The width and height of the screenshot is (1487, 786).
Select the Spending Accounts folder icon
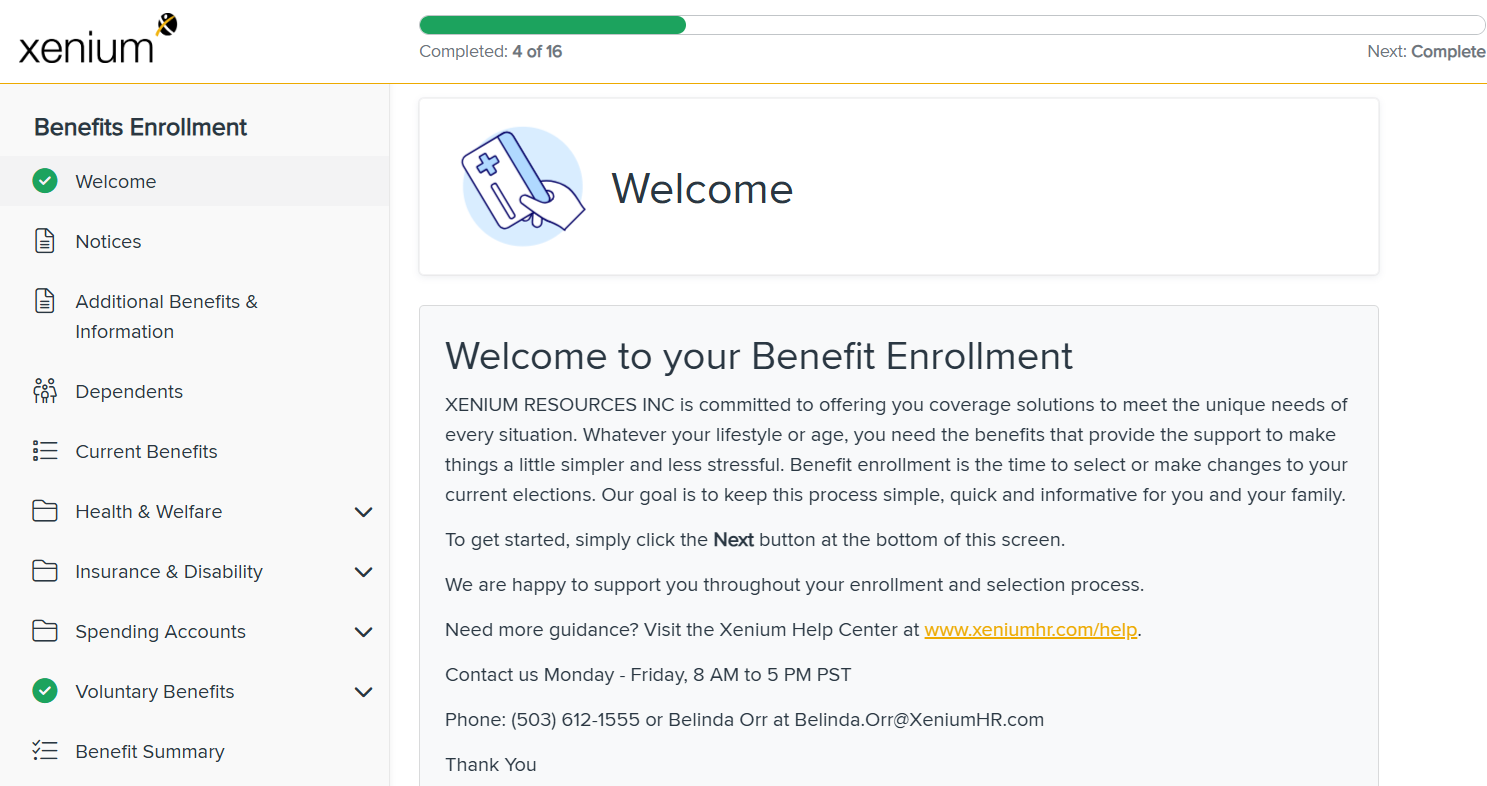click(45, 631)
